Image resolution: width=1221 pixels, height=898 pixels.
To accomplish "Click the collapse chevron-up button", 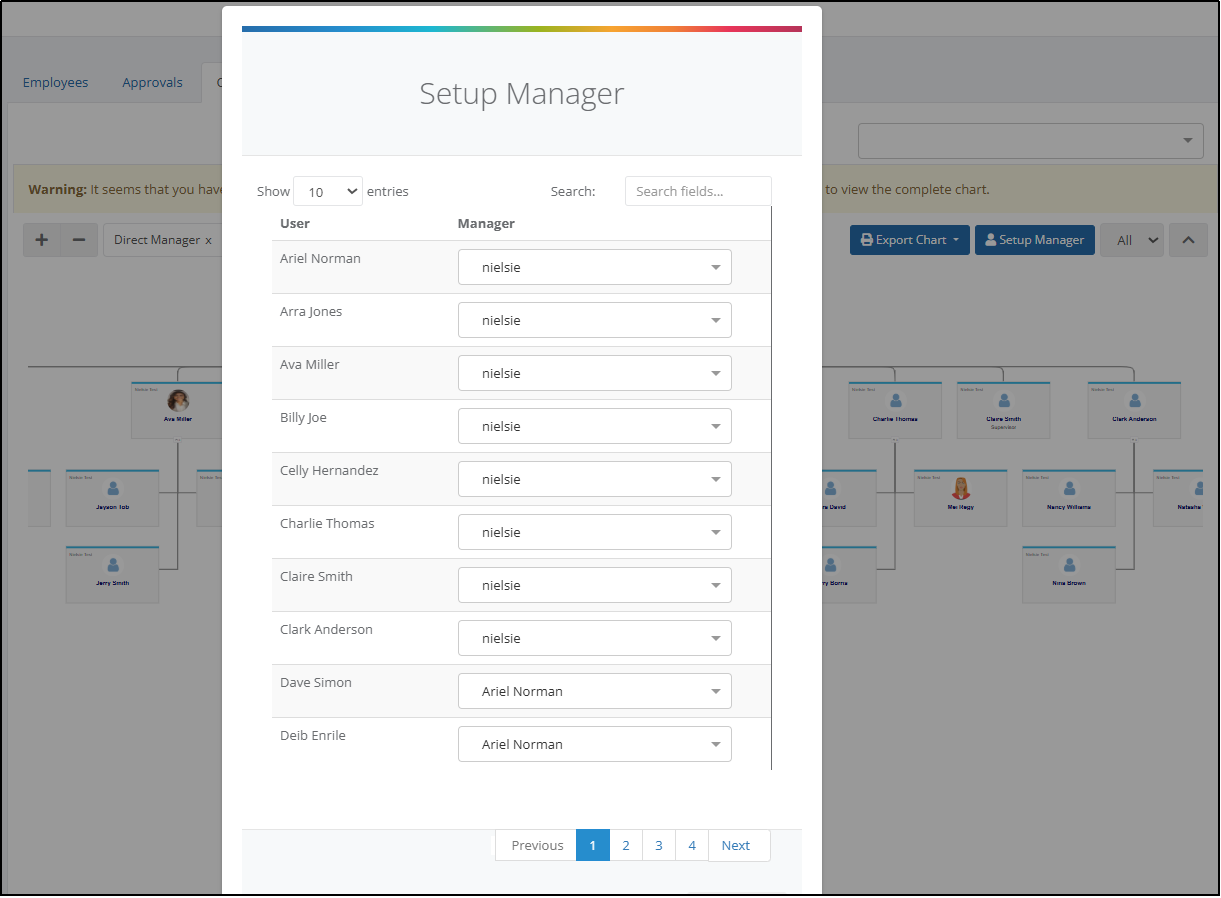I will 1188,240.
